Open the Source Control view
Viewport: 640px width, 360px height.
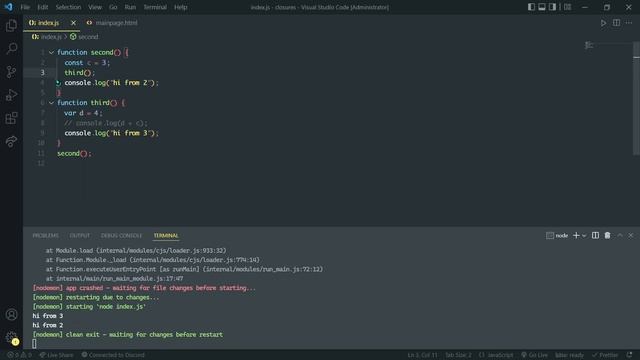[x=11, y=72]
